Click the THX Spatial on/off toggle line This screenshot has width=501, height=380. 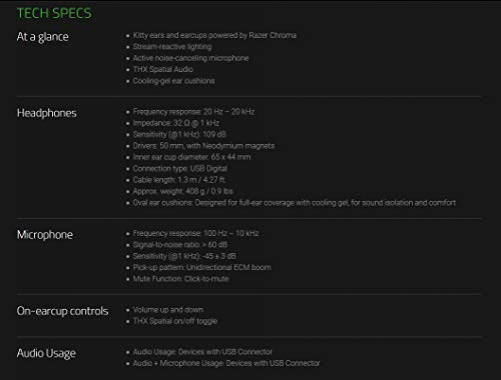pos(175,321)
